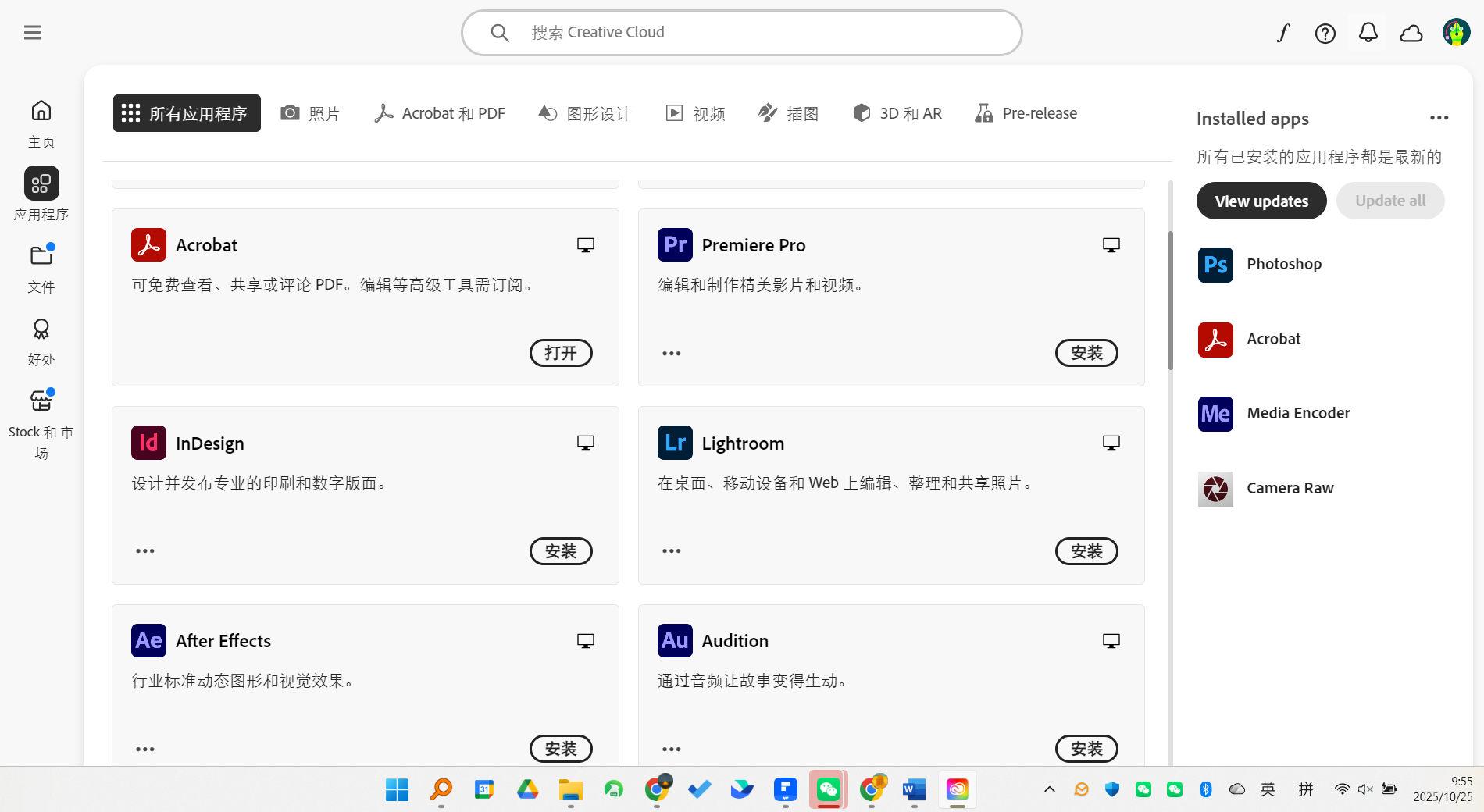1484x812 pixels.
Task: Open more options for InDesign card
Action: click(x=145, y=551)
